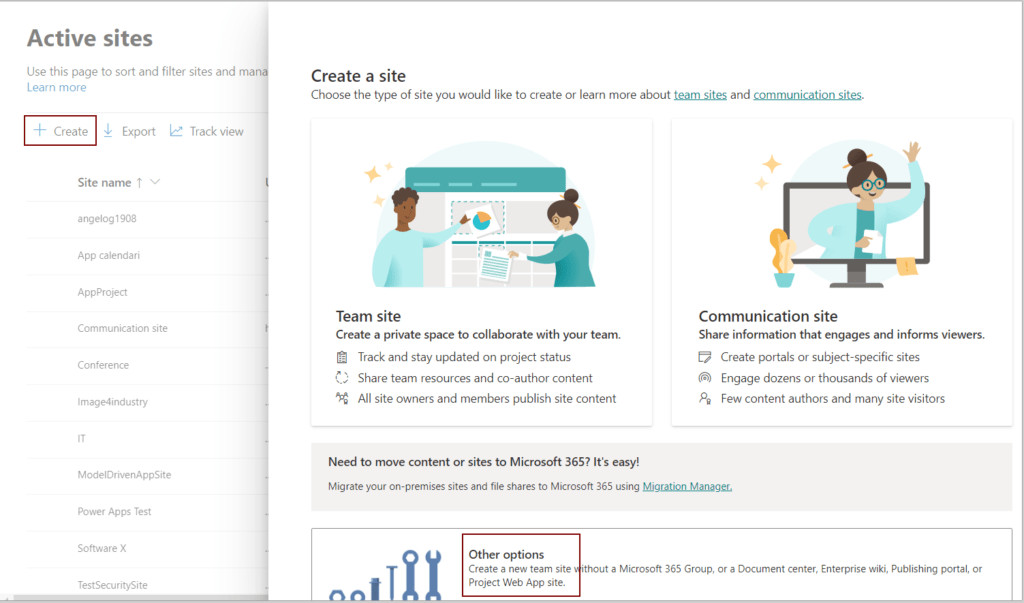Click 'Engage dozens or thousands of viewers' text
The image size is (1024, 603).
825,378
